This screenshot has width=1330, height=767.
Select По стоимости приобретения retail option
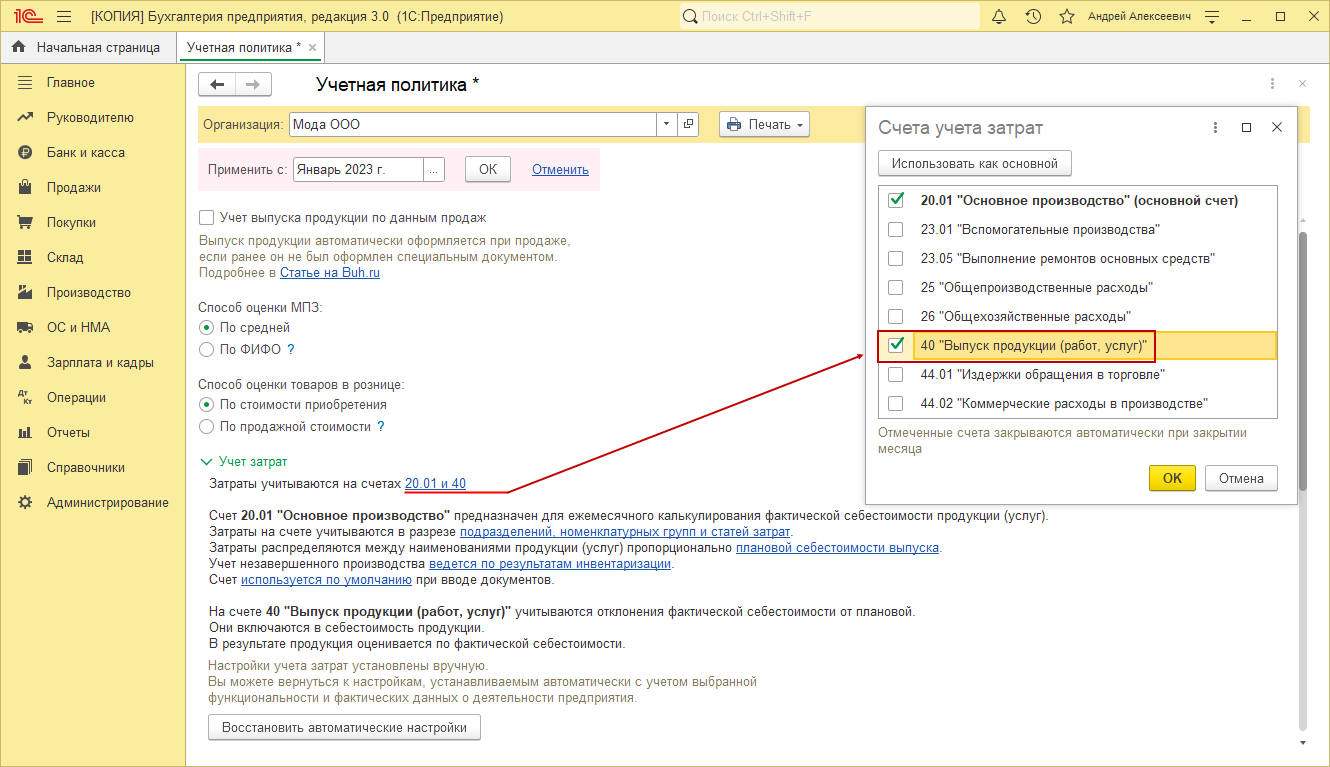(x=207, y=405)
